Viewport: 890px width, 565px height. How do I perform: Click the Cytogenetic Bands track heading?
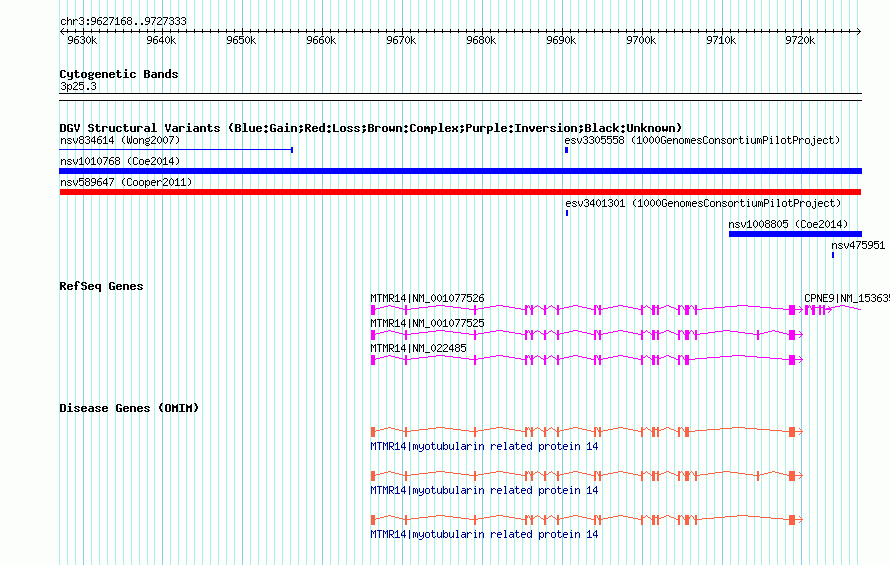[x=119, y=74]
